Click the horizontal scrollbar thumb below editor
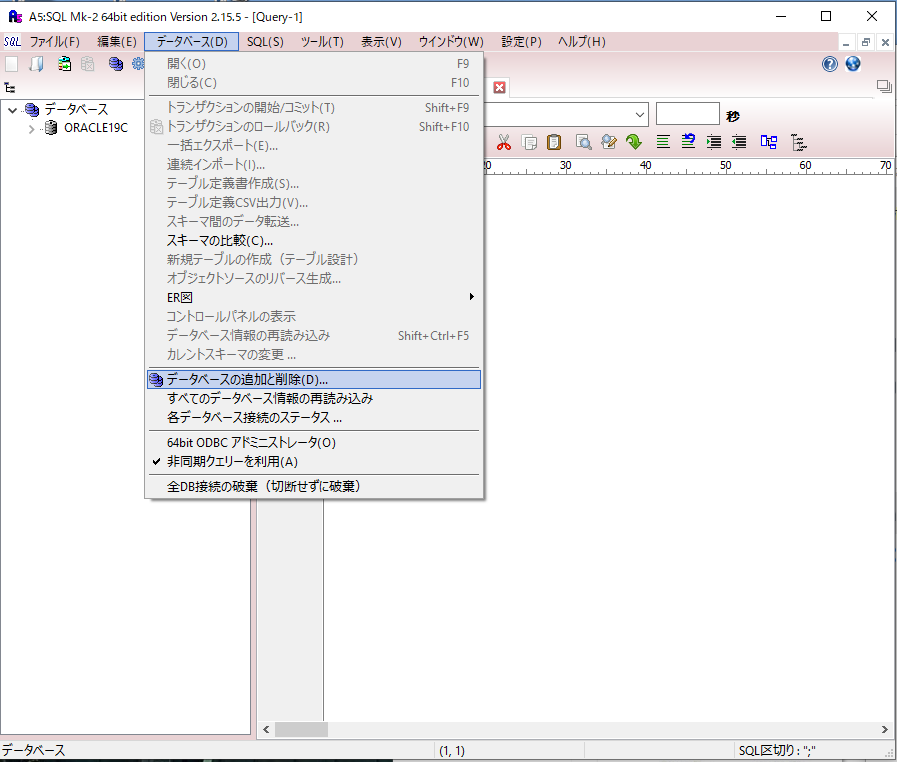This screenshot has height=762, width=897. 301,730
